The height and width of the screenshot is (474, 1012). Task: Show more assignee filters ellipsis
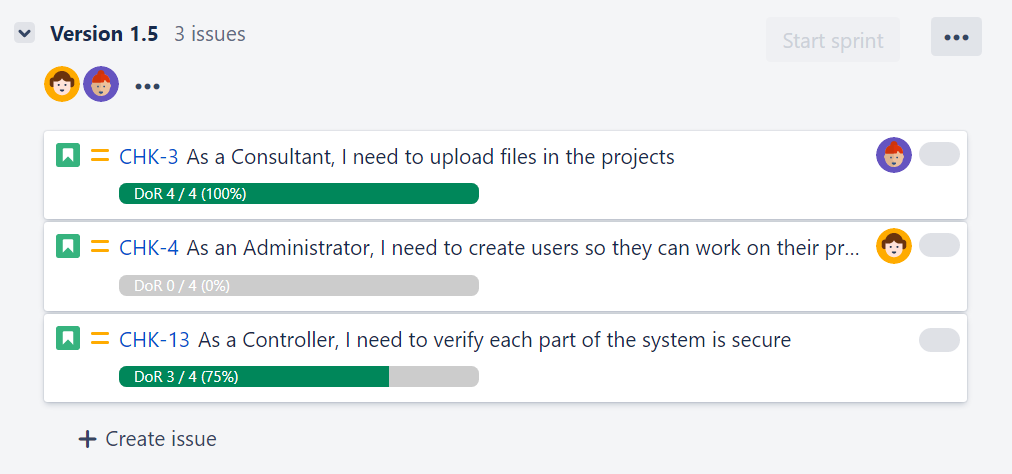147,87
